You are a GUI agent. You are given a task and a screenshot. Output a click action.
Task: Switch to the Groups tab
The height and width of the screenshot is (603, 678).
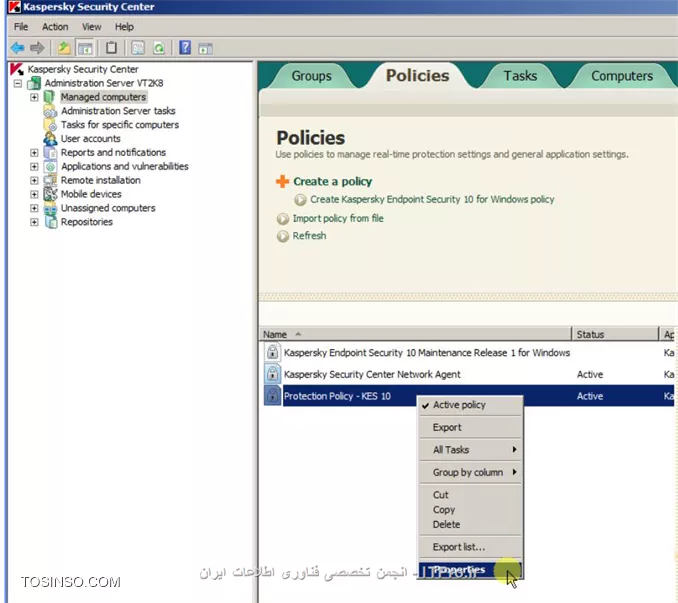coord(311,76)
